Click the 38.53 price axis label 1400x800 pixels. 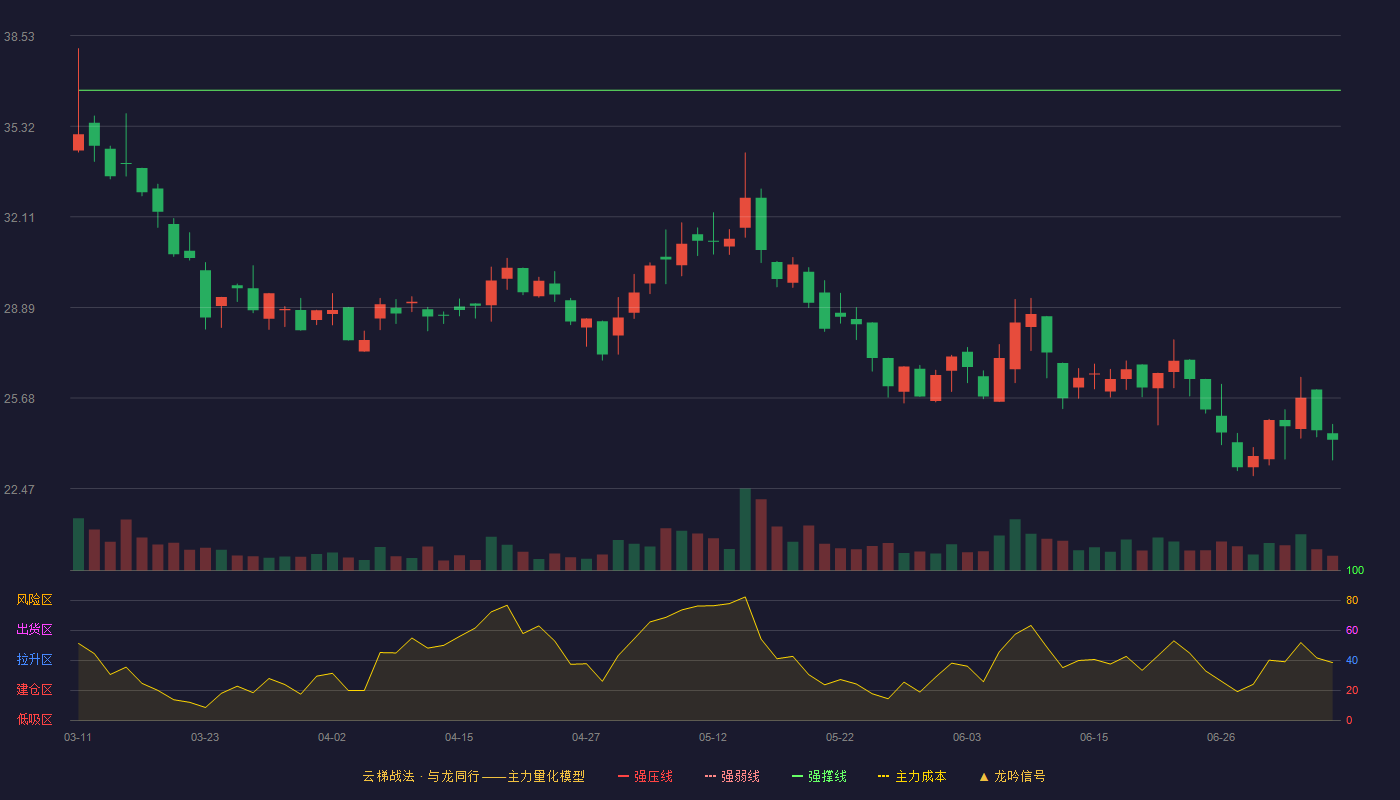(19, 36)
